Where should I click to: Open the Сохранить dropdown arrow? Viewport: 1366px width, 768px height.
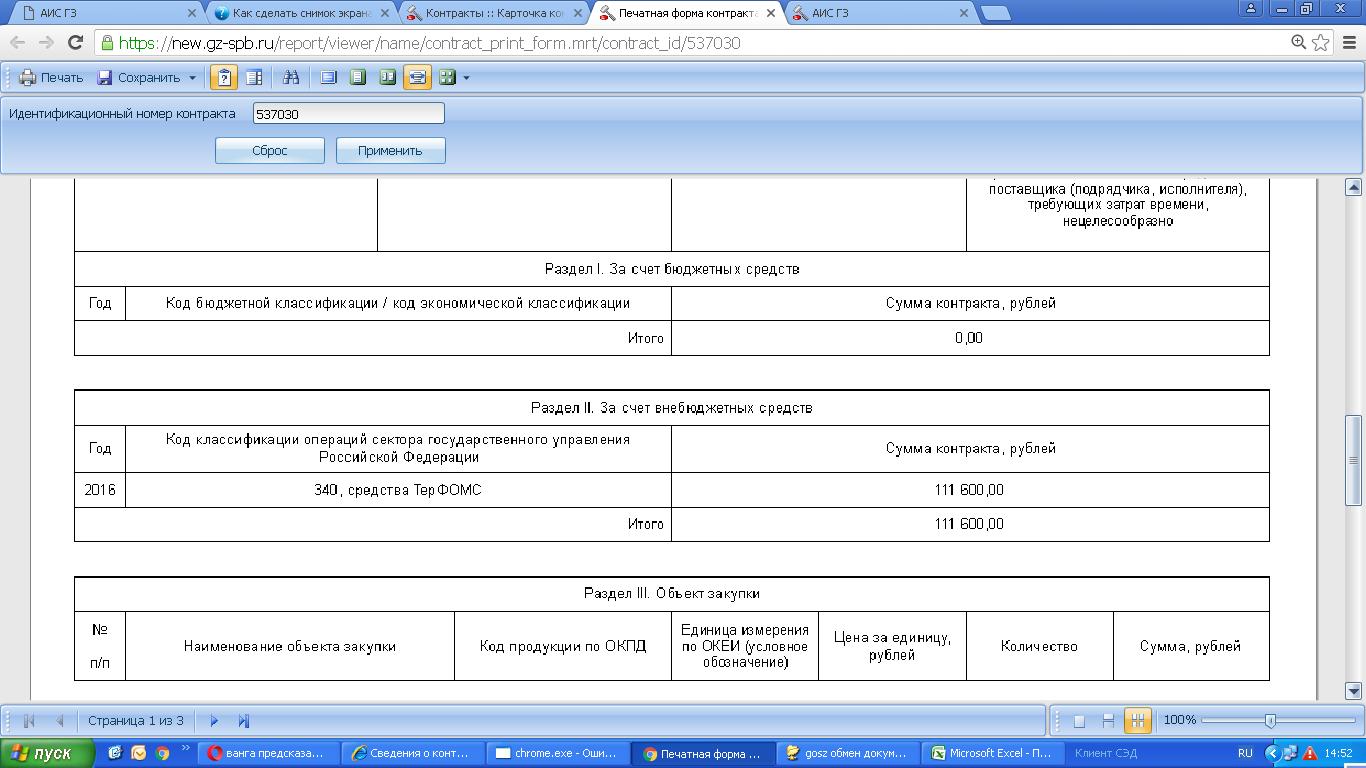[x=193, y=77]
